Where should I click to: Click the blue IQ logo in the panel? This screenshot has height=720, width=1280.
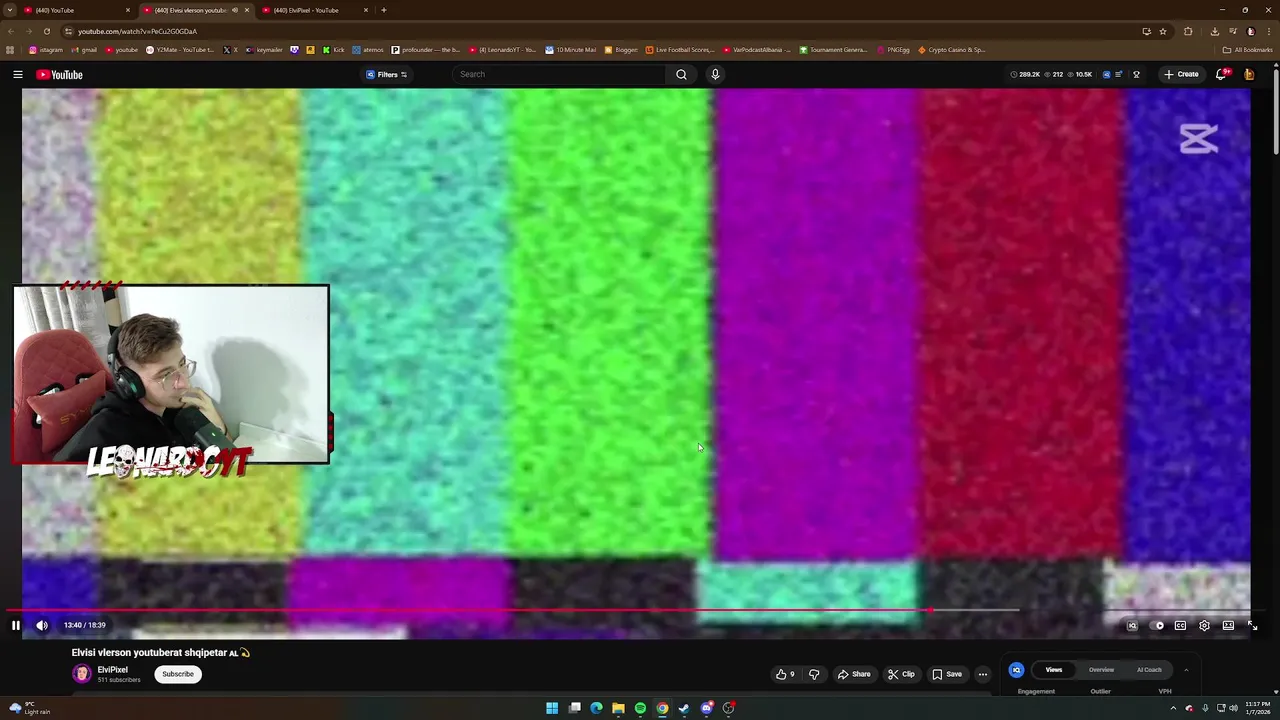(1016, 670)
